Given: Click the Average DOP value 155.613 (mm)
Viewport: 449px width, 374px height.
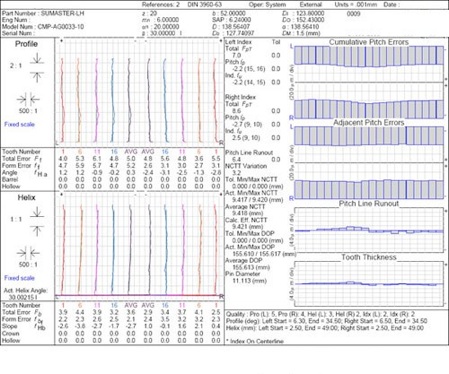Looking at the screenshot, I should 251,267.
